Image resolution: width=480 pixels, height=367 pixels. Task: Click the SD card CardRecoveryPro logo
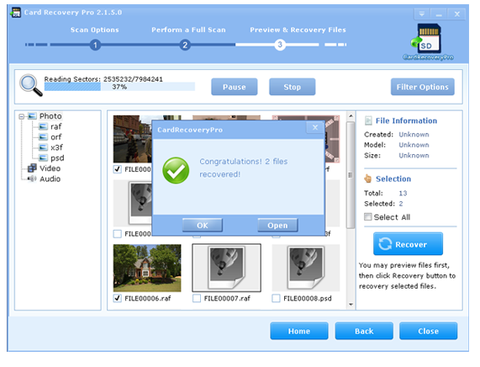click(x=428, y=42)
